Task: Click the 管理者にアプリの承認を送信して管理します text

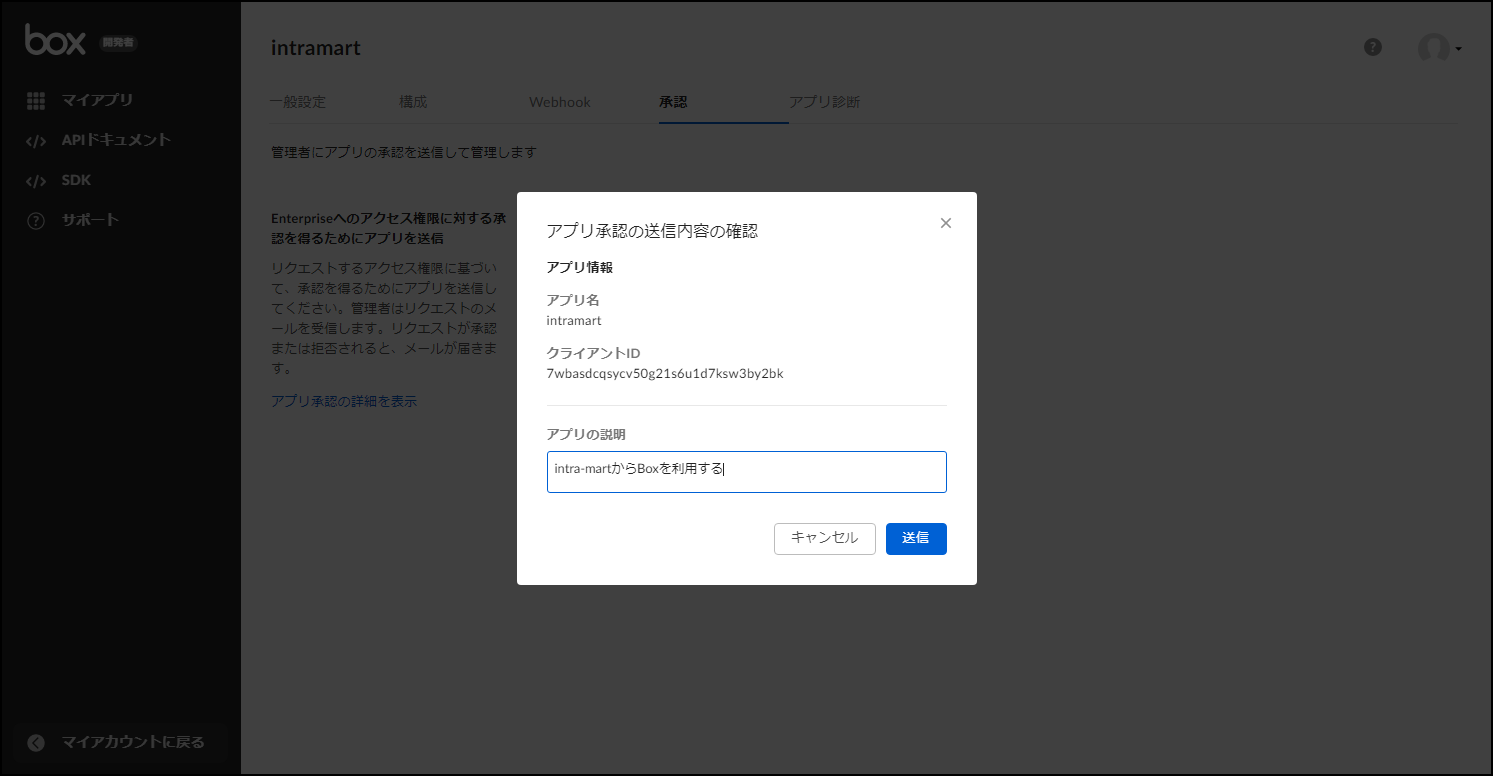Action: pyautogui.click(x=404, y=153)
